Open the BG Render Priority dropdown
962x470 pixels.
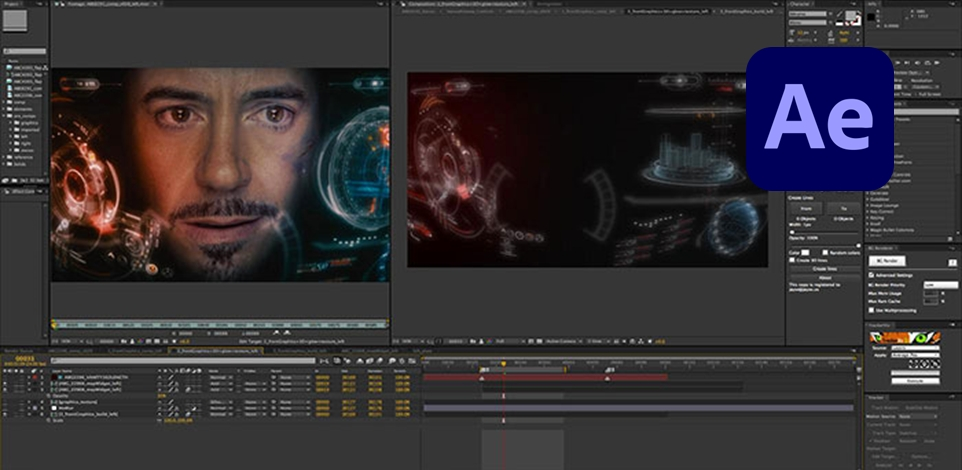coord(940,285)
